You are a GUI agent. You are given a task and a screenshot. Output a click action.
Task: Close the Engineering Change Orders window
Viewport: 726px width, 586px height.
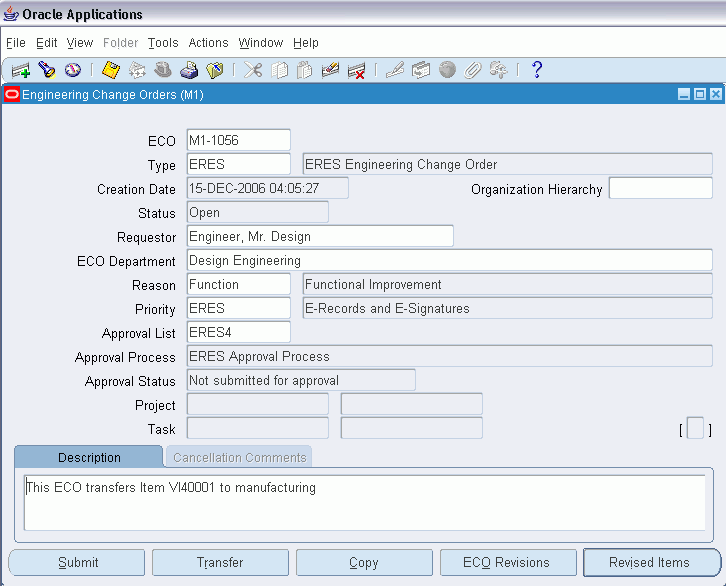click(x=716, y=94)
